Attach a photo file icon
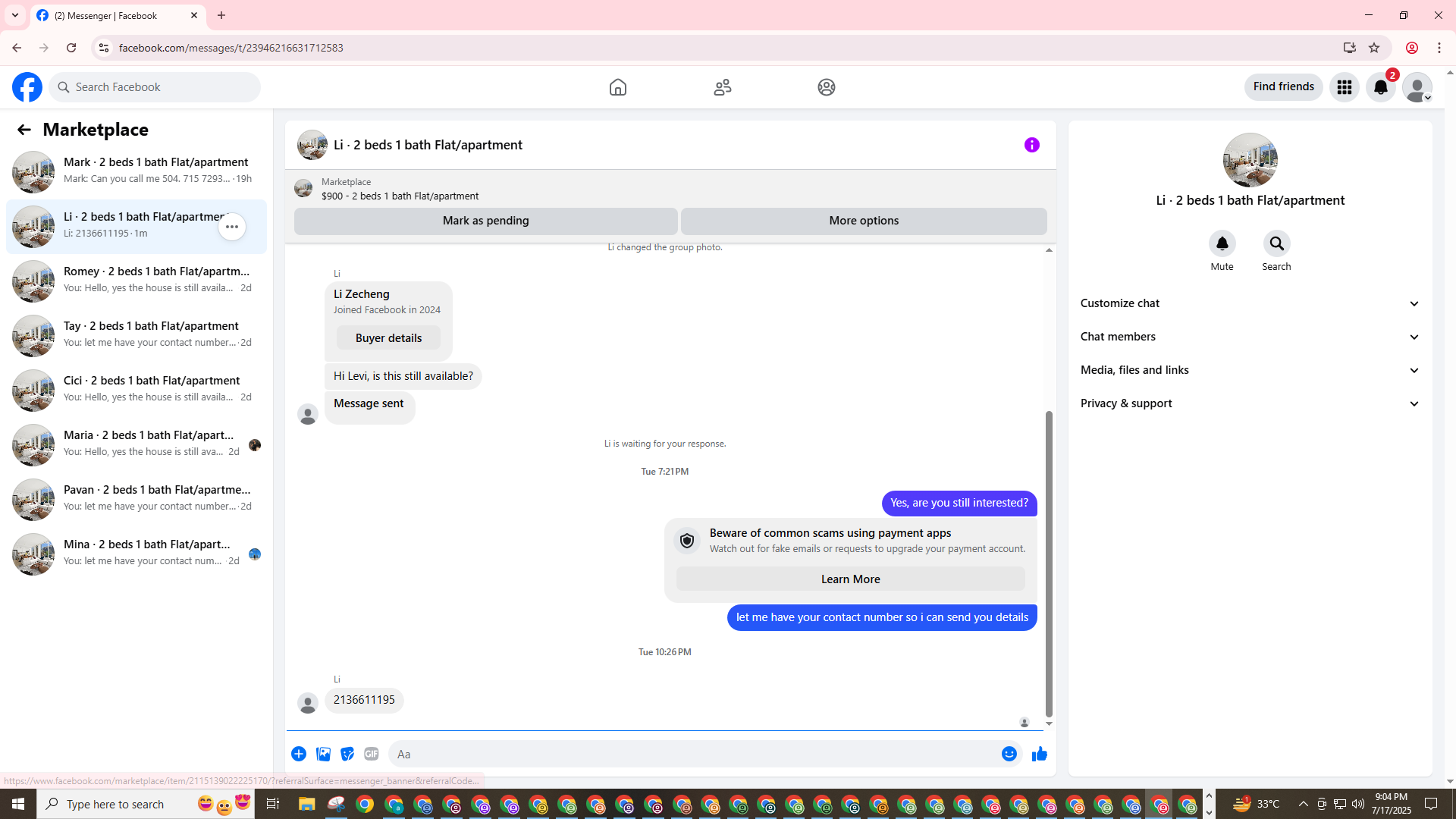 tap(323, 754)
